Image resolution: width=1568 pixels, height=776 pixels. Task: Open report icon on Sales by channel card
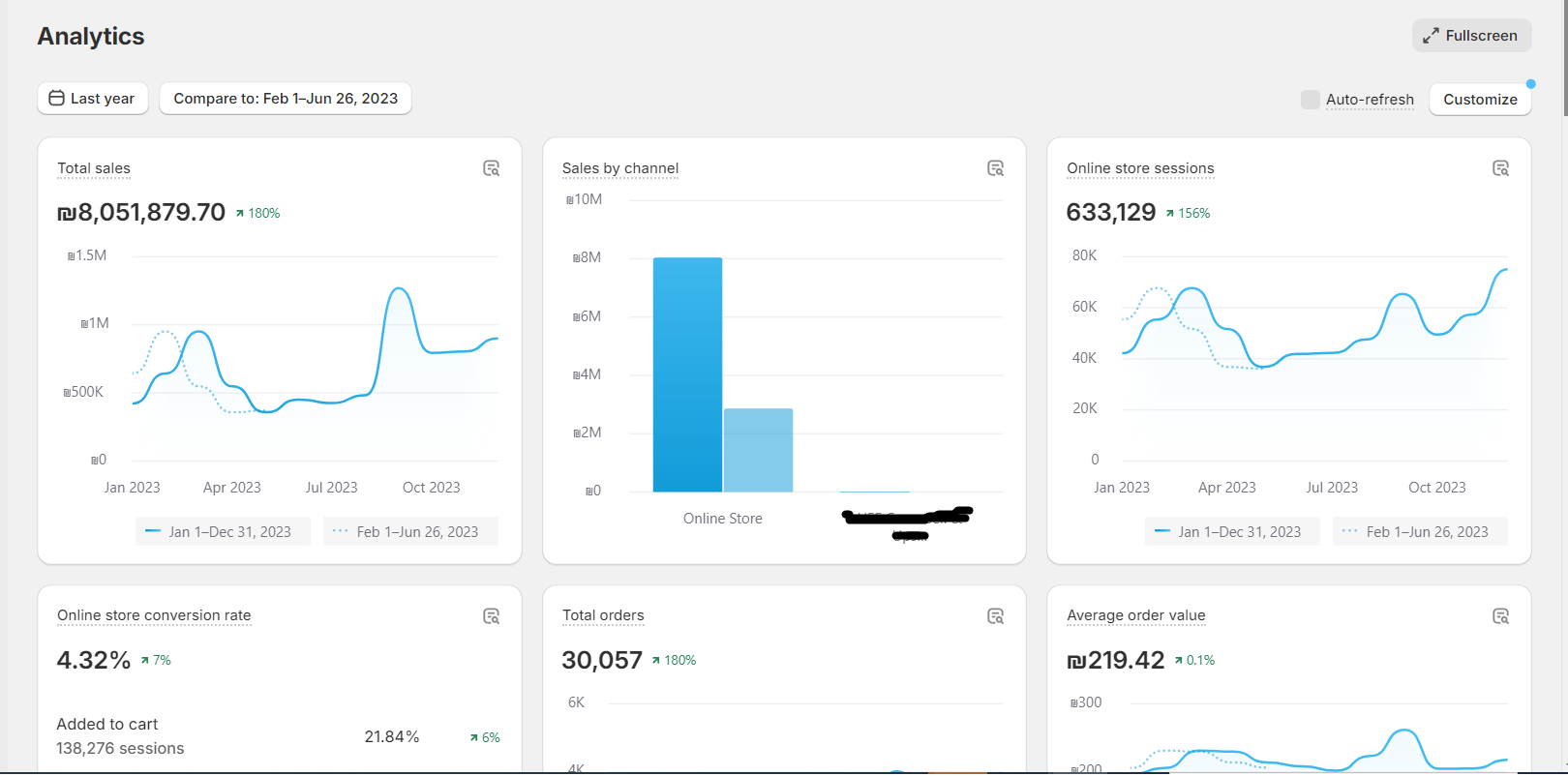995,168
